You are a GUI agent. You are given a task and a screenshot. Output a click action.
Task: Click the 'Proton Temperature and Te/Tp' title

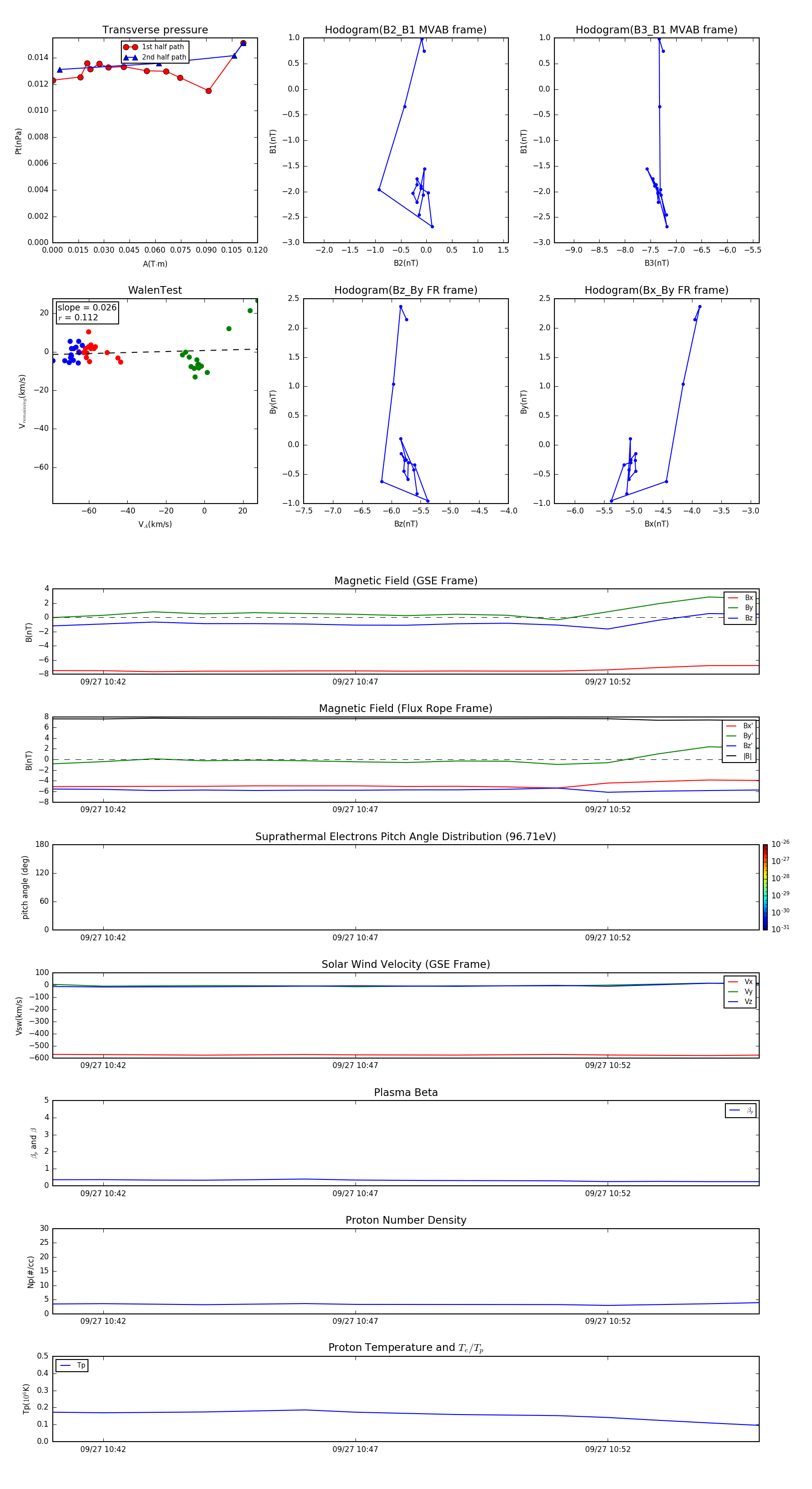[x=406, y=1348]
